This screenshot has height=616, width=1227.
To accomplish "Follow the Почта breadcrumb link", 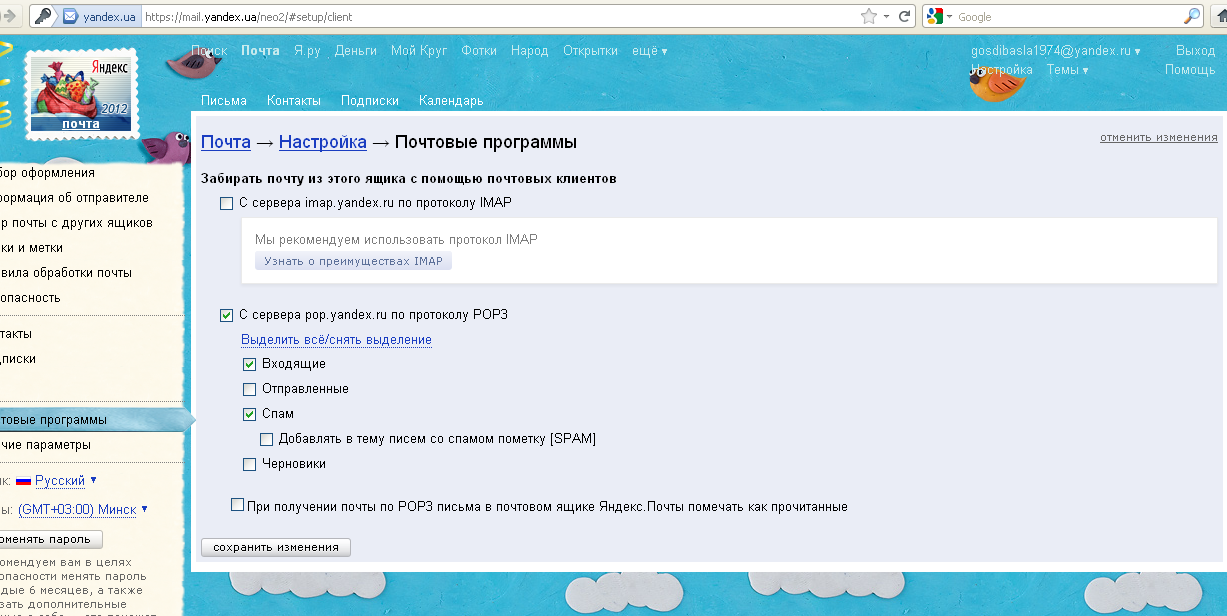I will 226,142.
